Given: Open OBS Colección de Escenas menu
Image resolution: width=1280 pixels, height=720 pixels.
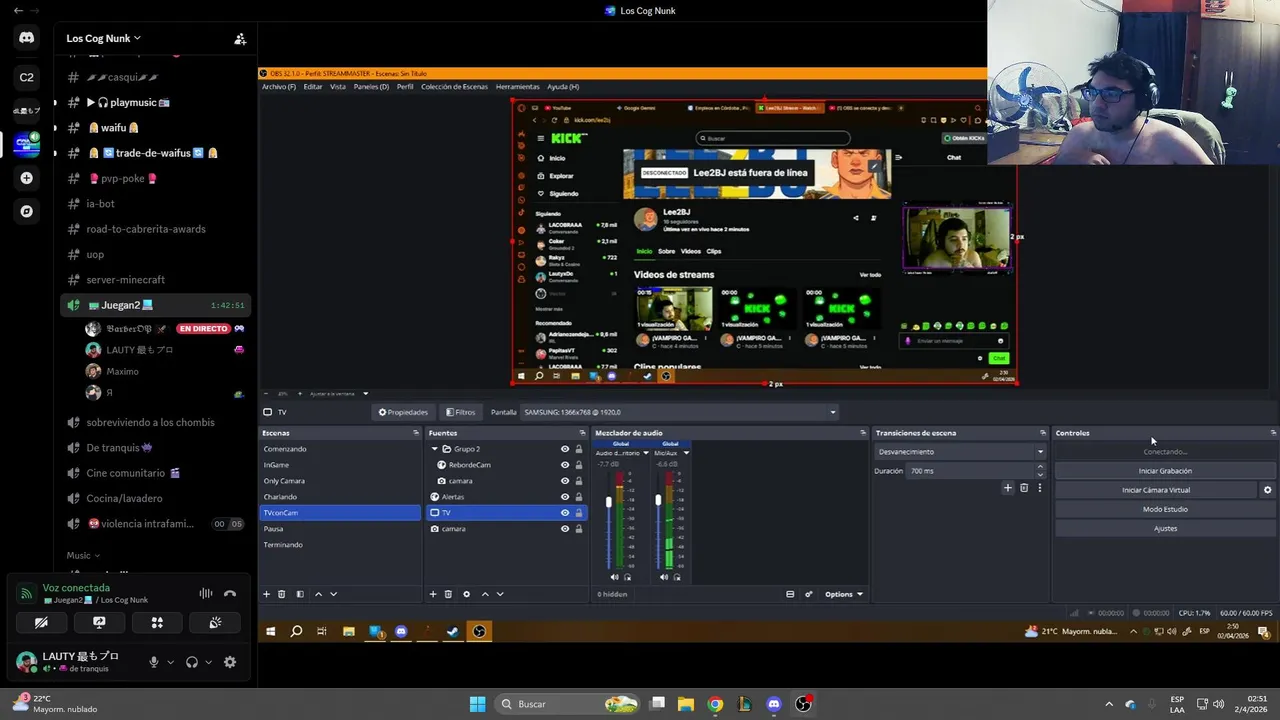Looking at the screenshot, I should 454,87.
